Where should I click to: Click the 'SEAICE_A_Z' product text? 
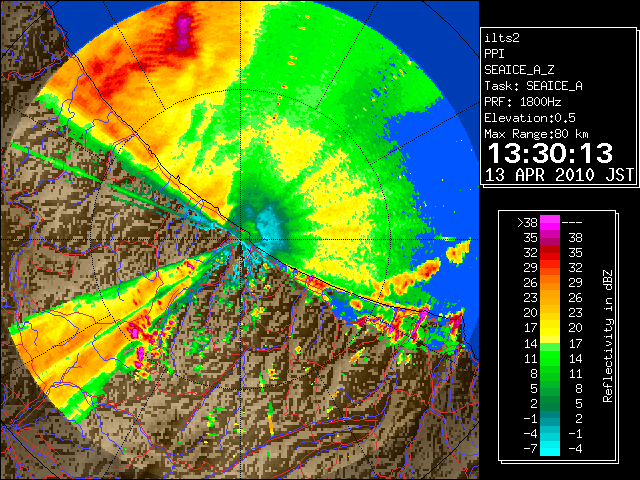point(519,70)
